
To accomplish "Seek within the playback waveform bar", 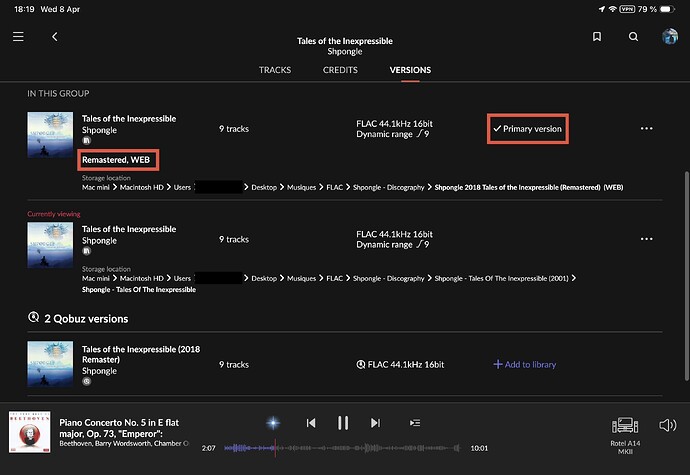I will [x=342, y=448].
